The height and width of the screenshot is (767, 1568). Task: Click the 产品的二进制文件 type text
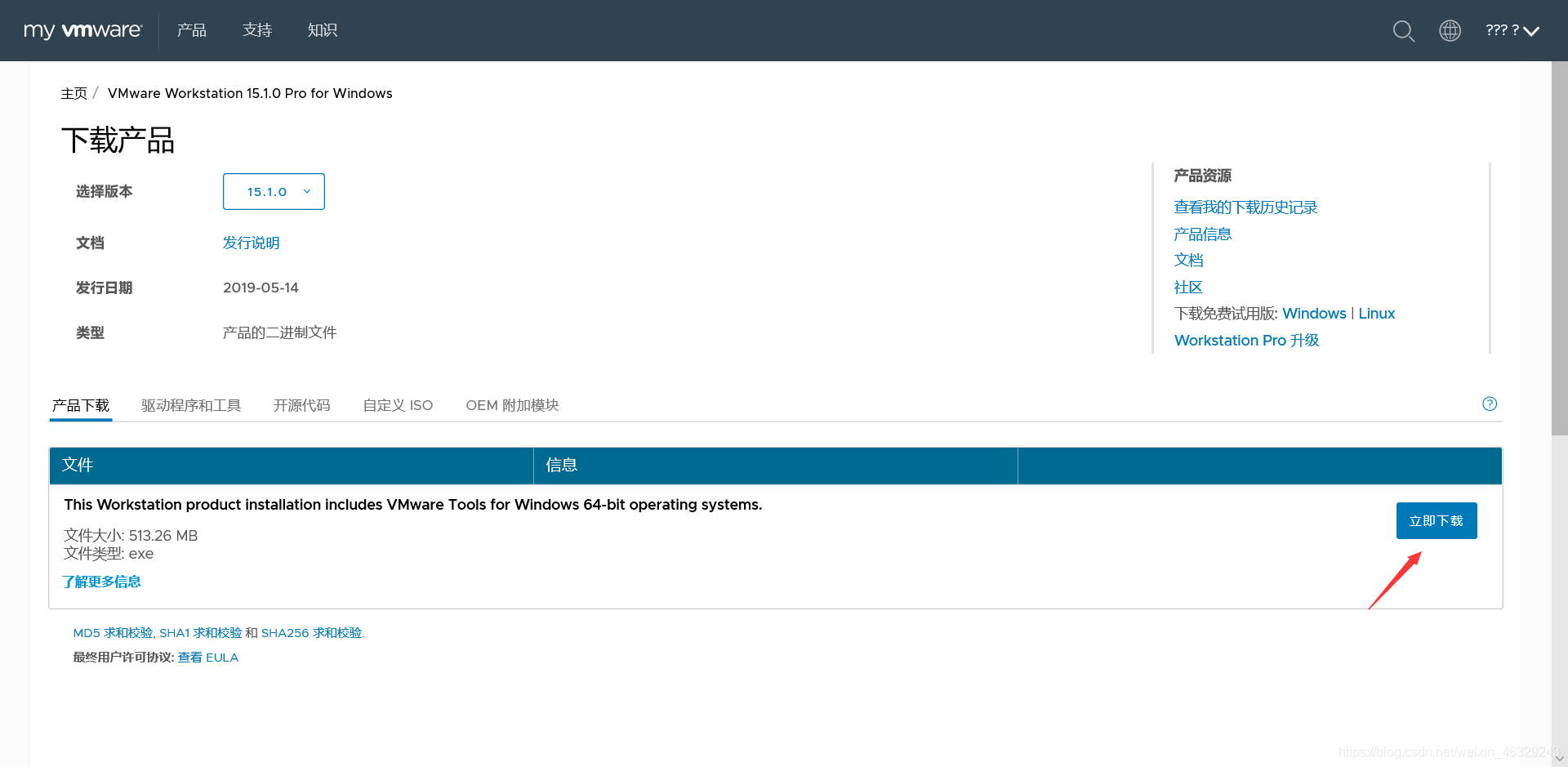point(279,332)
